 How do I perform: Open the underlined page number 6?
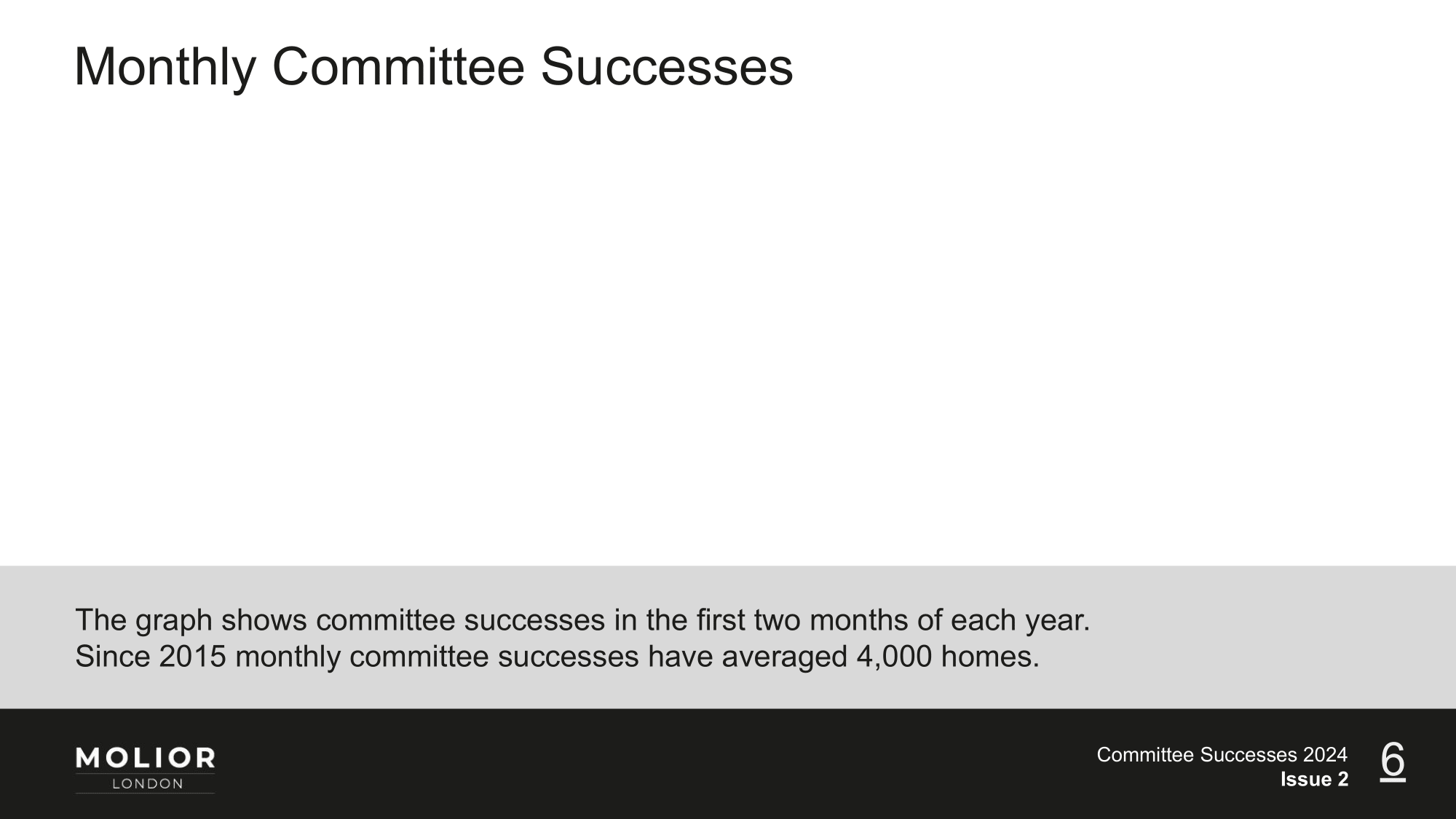point(1393,761)
